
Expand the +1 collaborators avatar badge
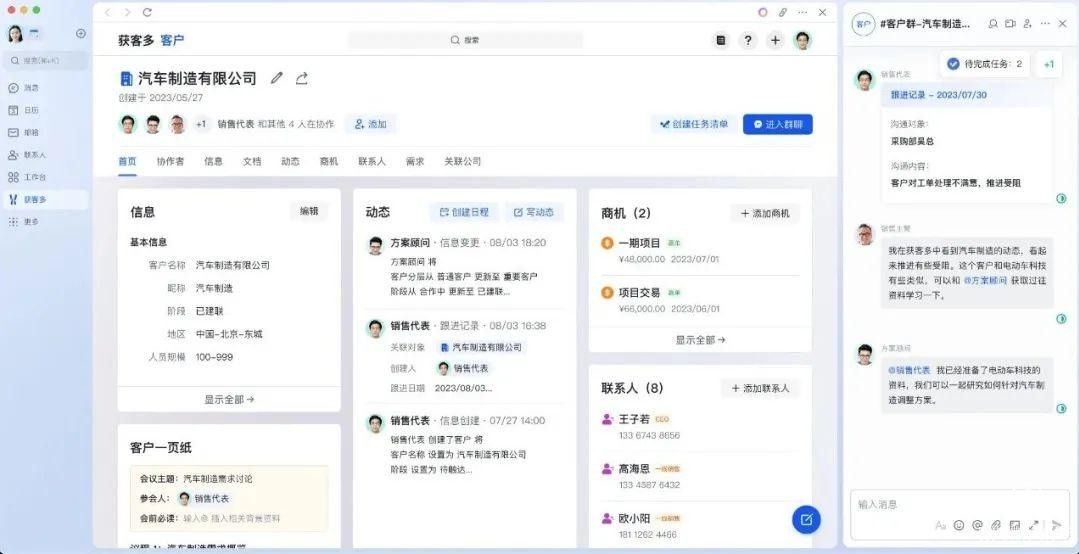click(x=201, y=124)
